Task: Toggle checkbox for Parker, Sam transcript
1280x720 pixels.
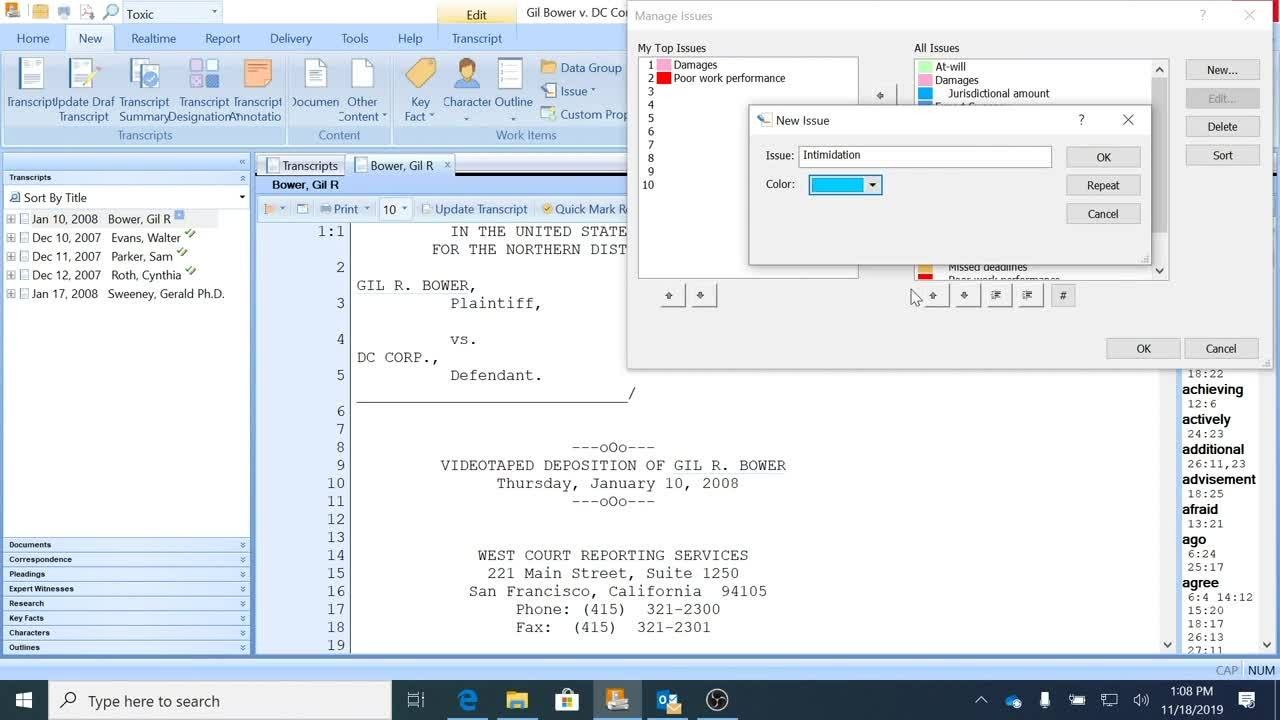Action: 24,257
